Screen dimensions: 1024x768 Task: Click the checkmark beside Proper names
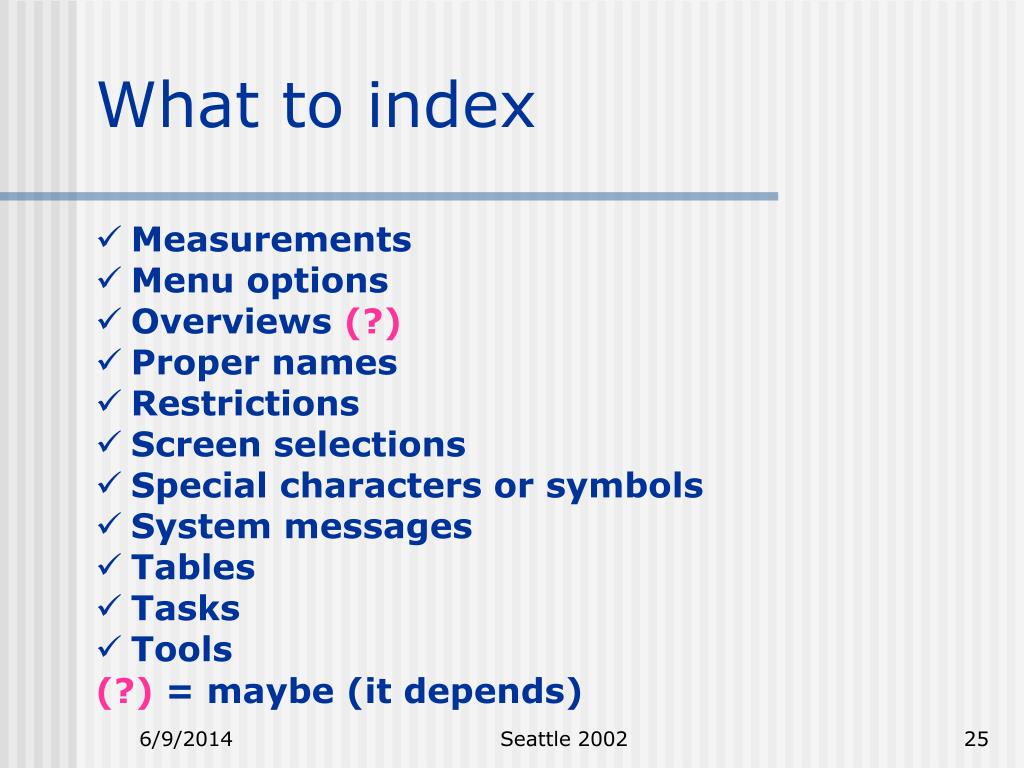coord(109,360)
